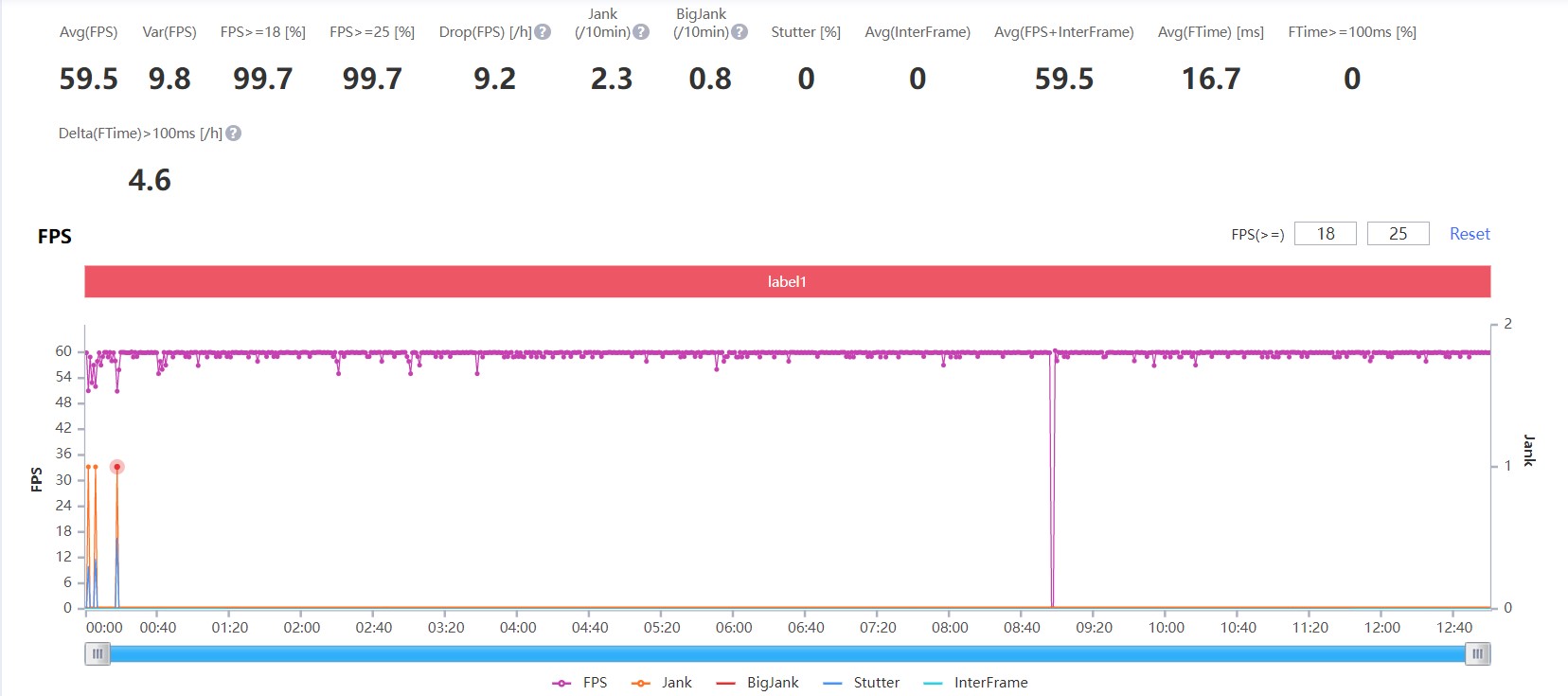Open help icon for Delta(FTime)>100ms [/h]
Image resolution: width=1568 pixels, height=696 pixels.
click(x=234, y=134)
